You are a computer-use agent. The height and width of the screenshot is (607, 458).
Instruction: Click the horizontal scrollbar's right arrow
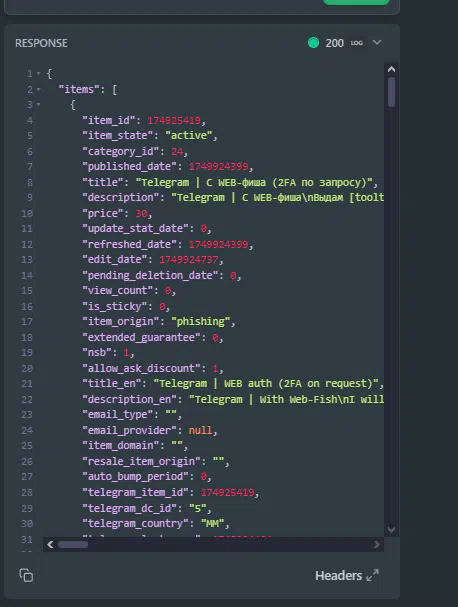(376, 545)
